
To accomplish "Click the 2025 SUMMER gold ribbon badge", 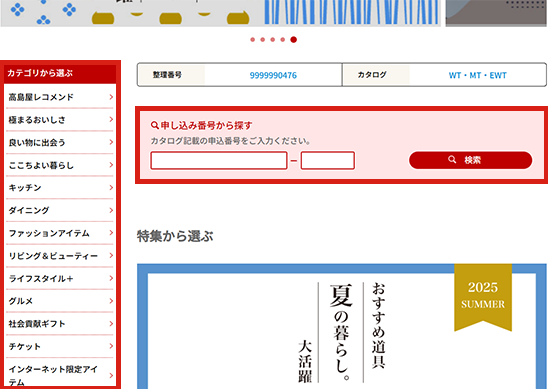I will point(483,297).
